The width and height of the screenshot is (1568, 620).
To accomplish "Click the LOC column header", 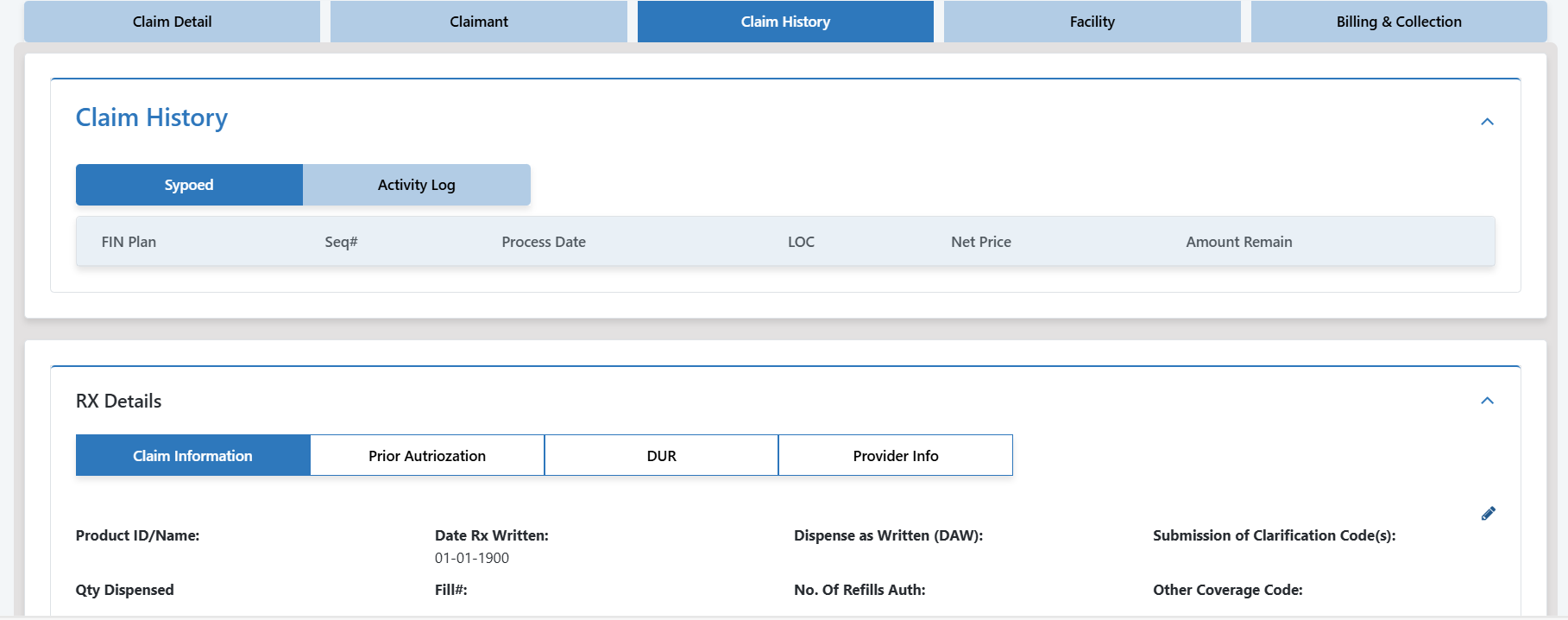I will pyautogui.click(x=801, y=242).
